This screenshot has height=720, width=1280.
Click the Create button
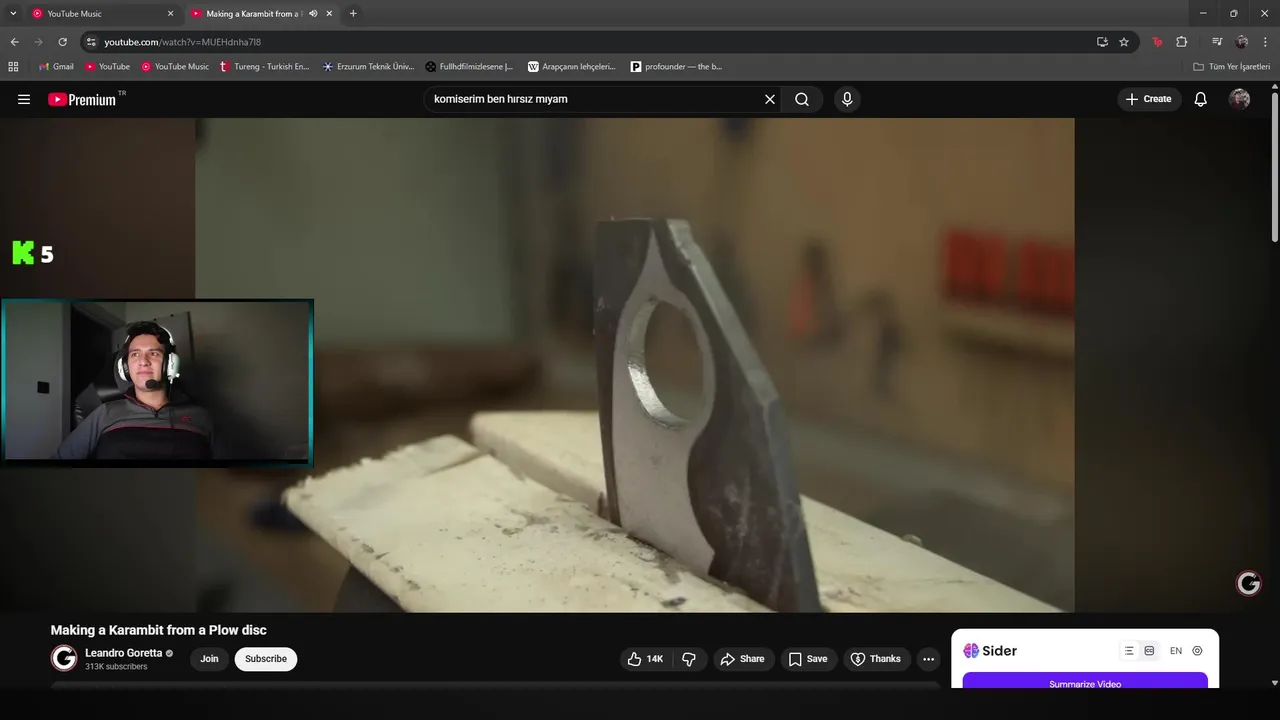click(1148, 99)
